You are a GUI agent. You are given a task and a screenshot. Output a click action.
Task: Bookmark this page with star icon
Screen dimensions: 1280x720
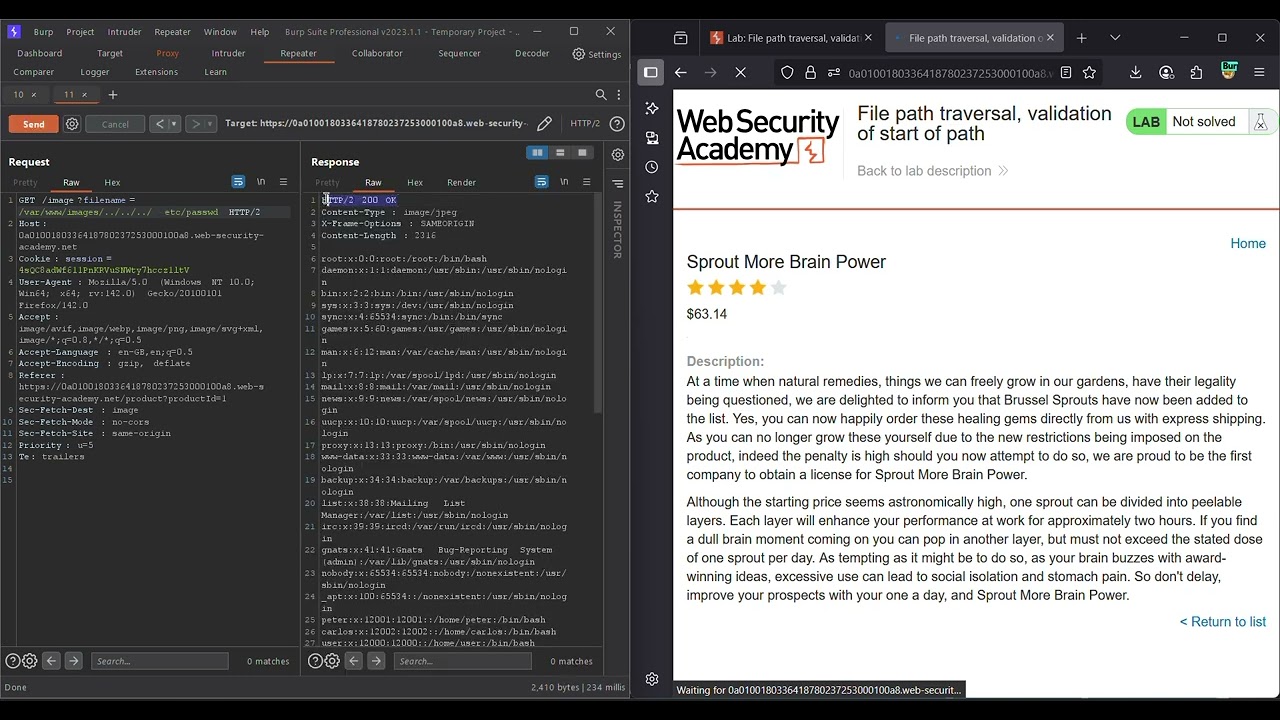point(1089,73)
